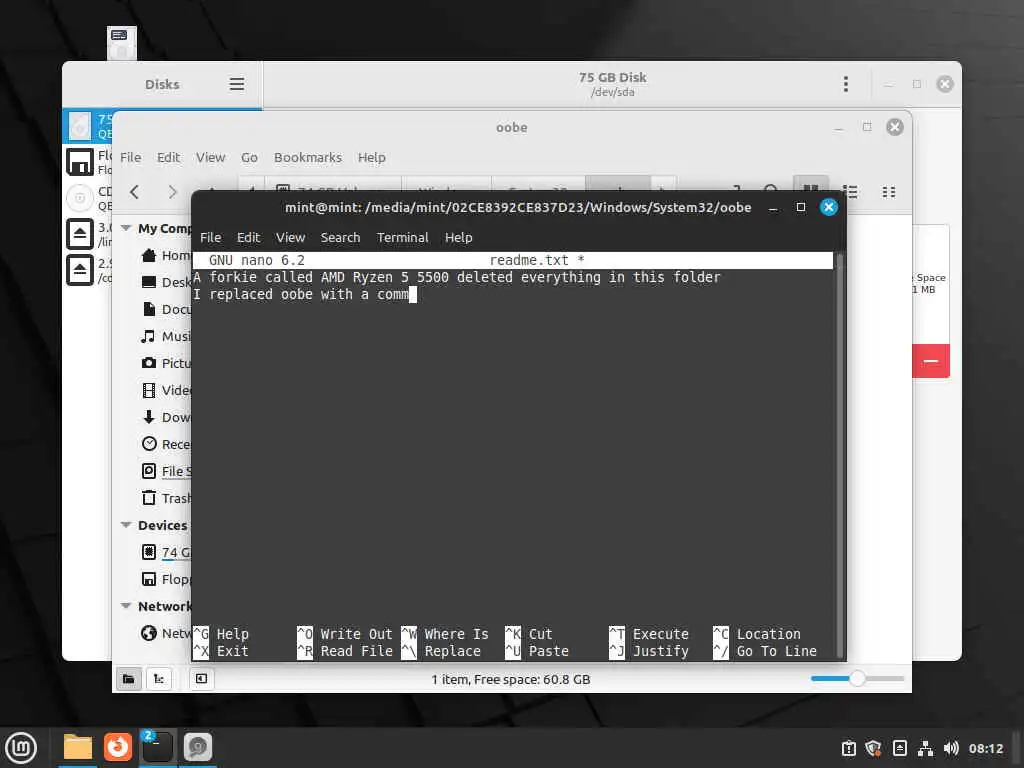The image size is (1024, 768).
Task: Show places in file manager sidebar
Action: 129,679
